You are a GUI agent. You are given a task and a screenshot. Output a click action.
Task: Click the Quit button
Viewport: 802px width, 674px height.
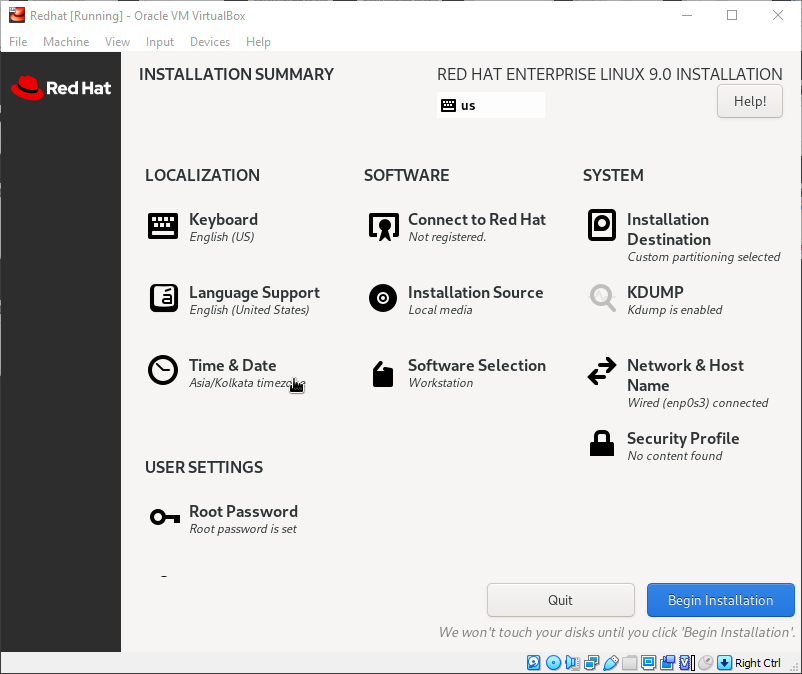coord(561,600)
